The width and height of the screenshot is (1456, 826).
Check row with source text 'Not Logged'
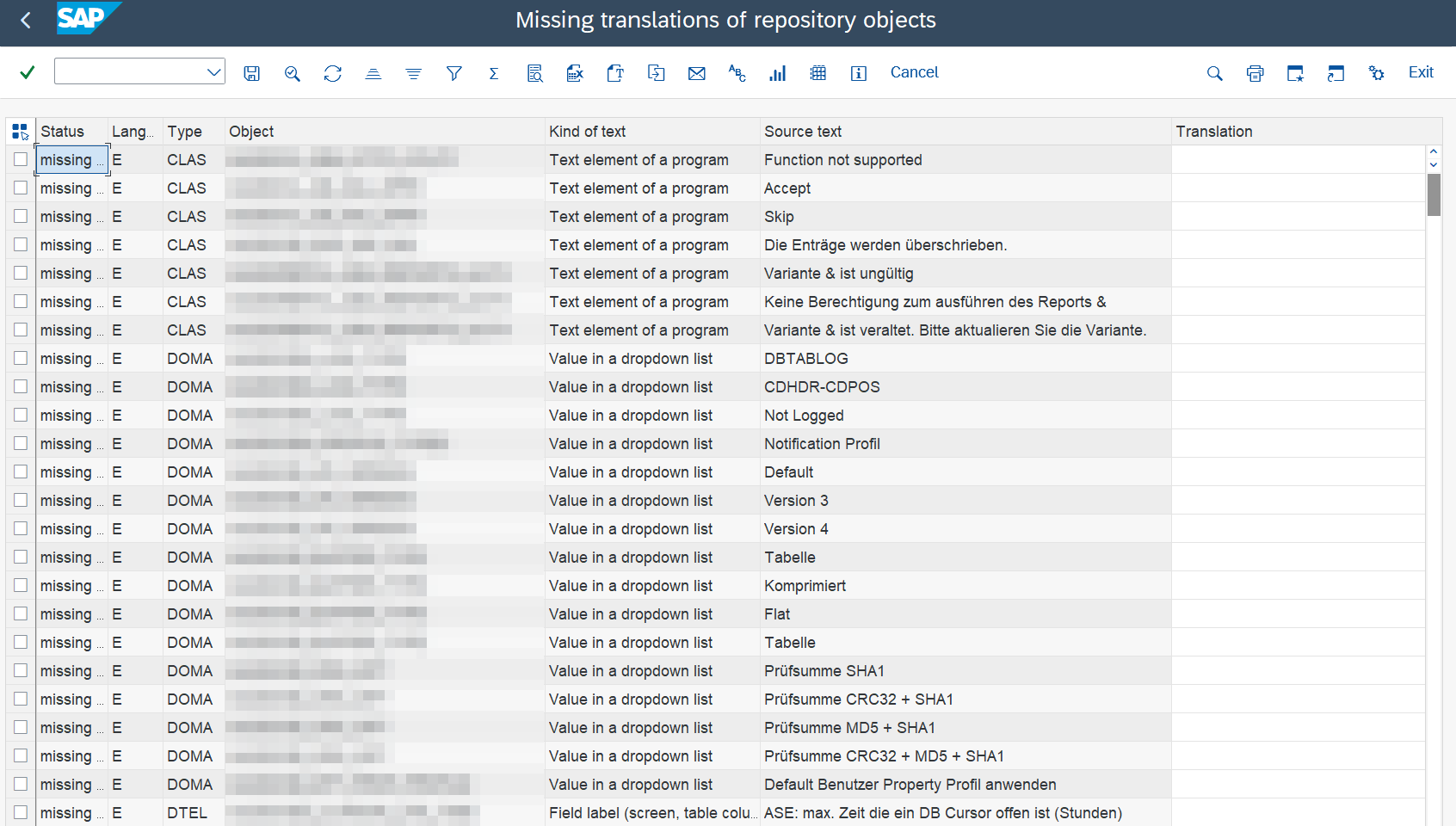pyautogui.click(x=21, y=415)
